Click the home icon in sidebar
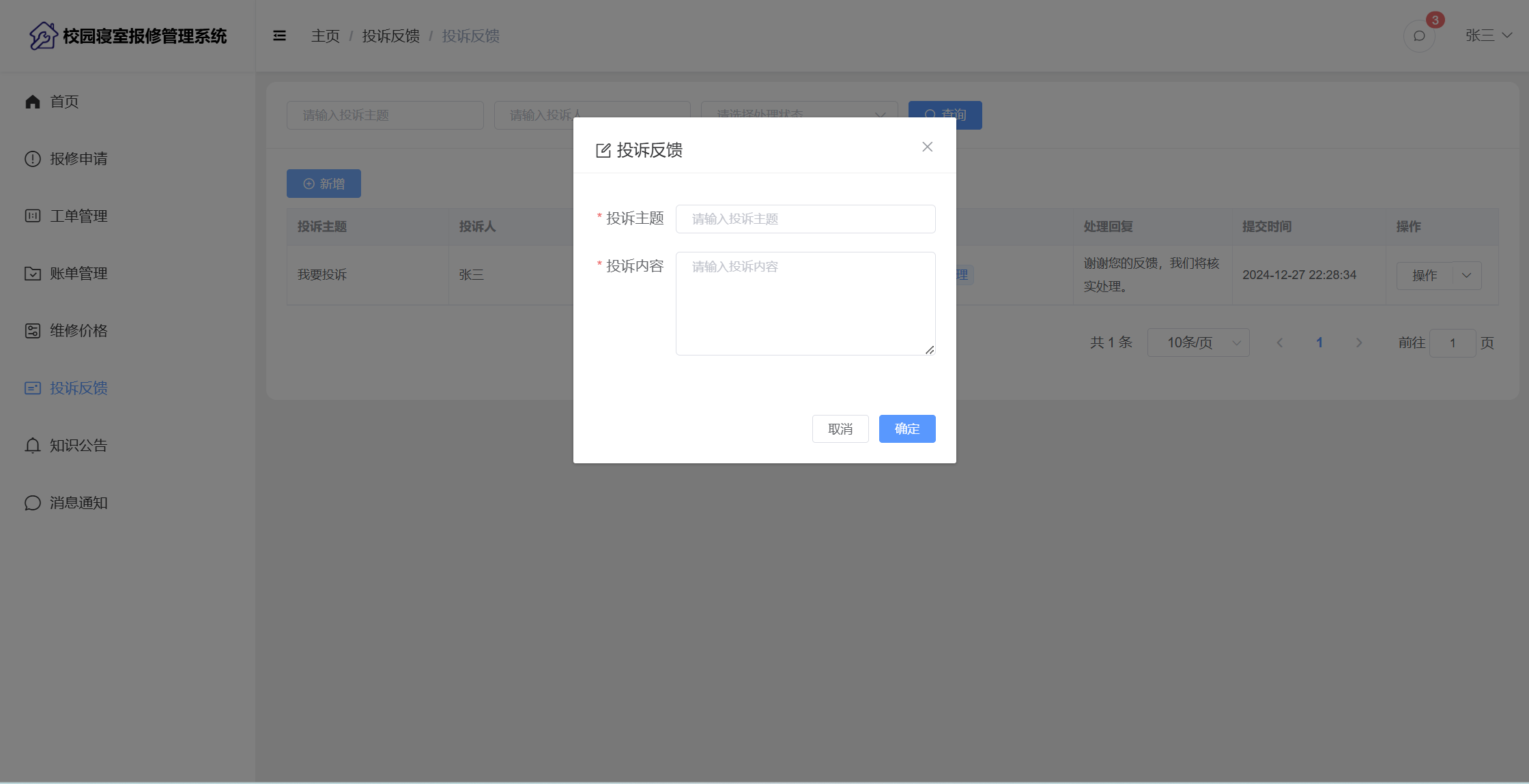This screenshot has width=1529, height=784. click(33, 102)
